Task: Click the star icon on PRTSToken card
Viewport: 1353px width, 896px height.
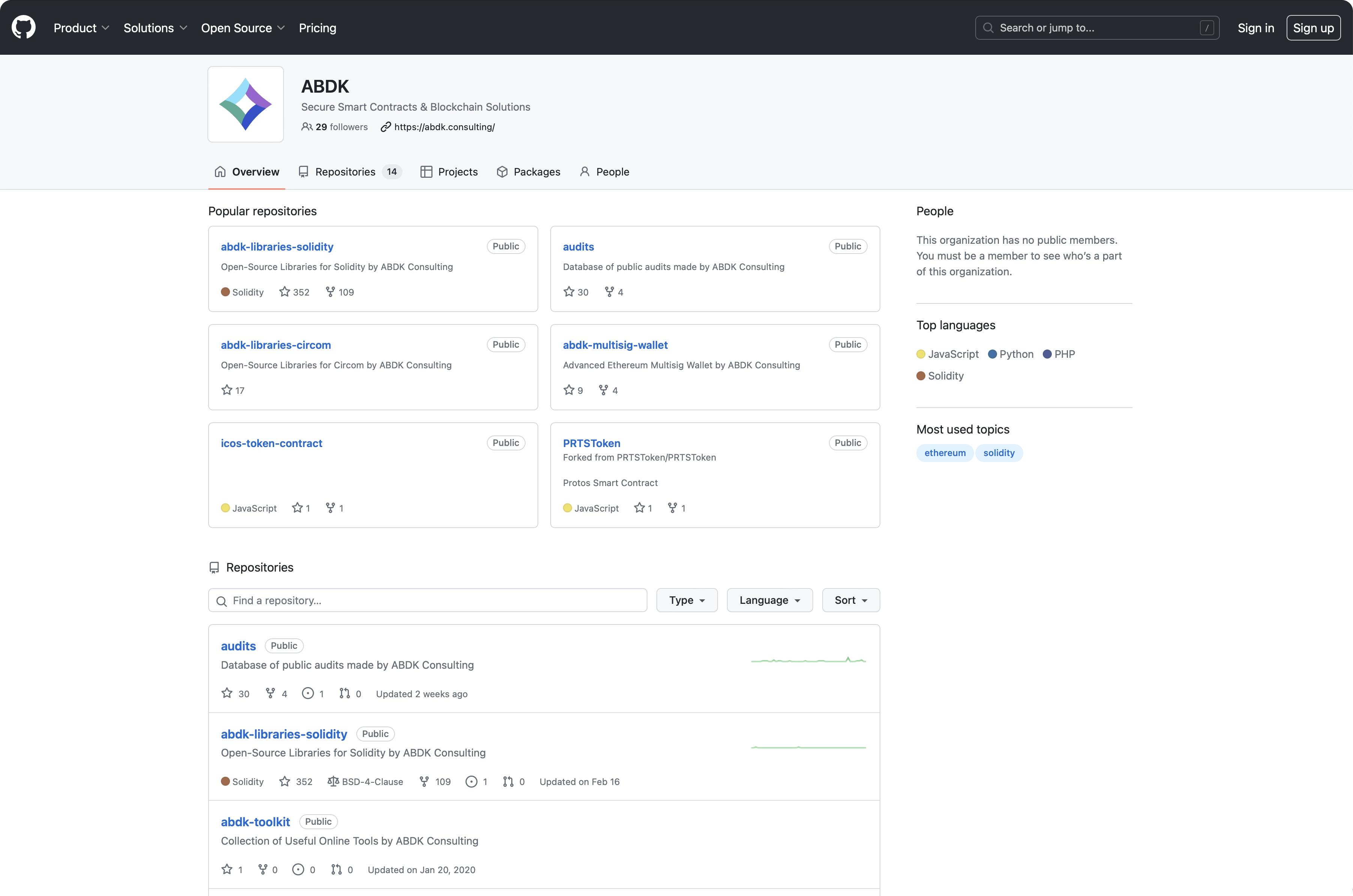Action: click(x=639, y=508)
